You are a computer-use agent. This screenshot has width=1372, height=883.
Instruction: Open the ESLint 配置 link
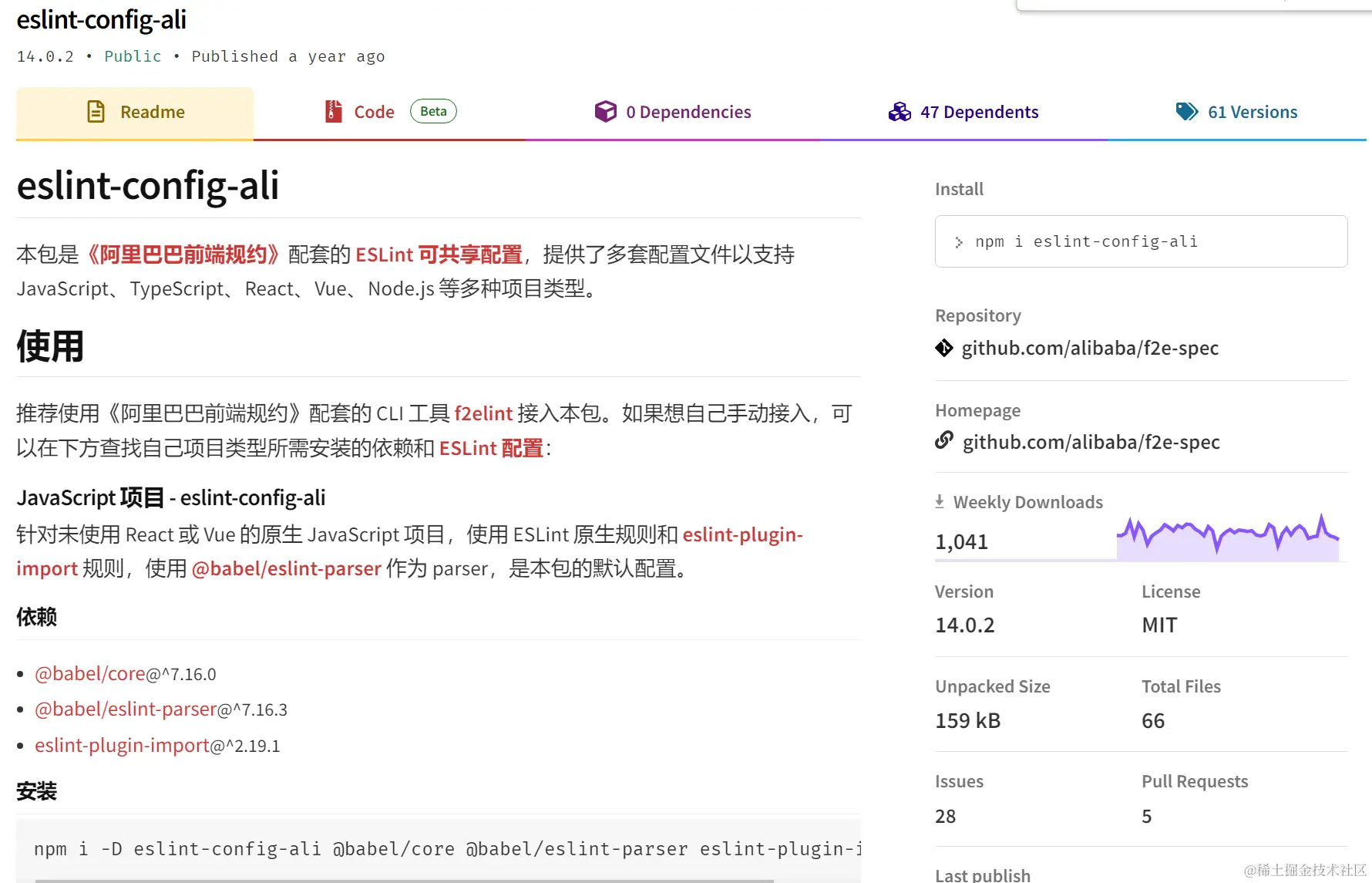click(491, 449)
